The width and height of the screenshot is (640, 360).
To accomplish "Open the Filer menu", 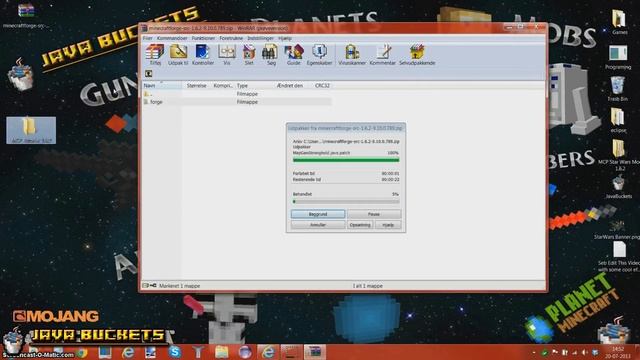I will click(147, 38).
